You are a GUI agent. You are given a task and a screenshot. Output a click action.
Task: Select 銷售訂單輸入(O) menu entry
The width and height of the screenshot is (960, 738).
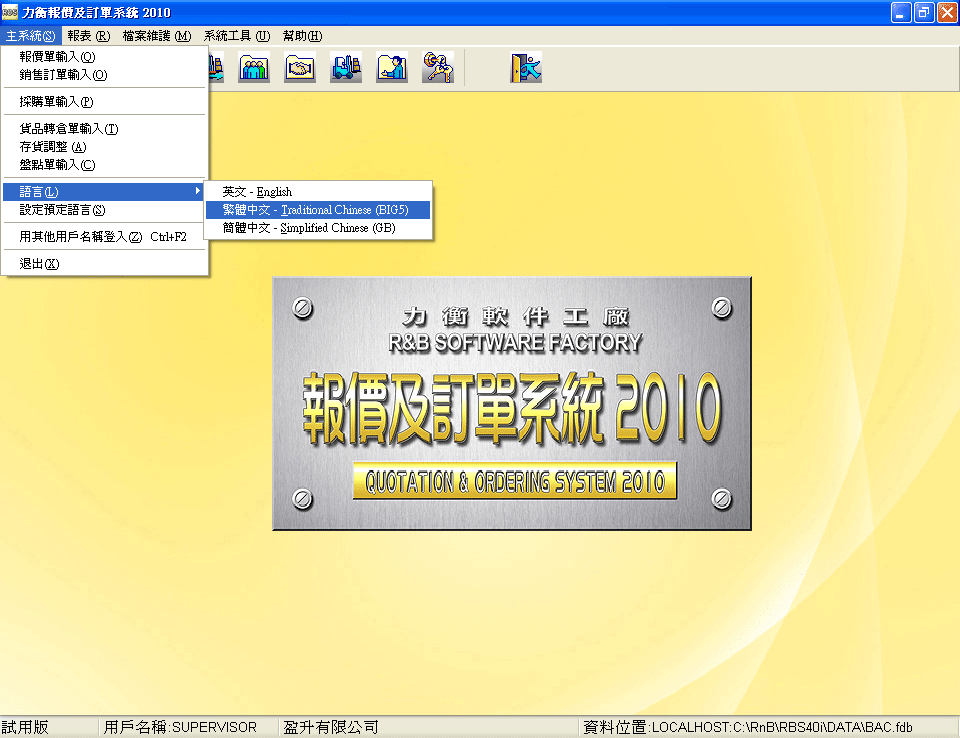coord(105,75)
